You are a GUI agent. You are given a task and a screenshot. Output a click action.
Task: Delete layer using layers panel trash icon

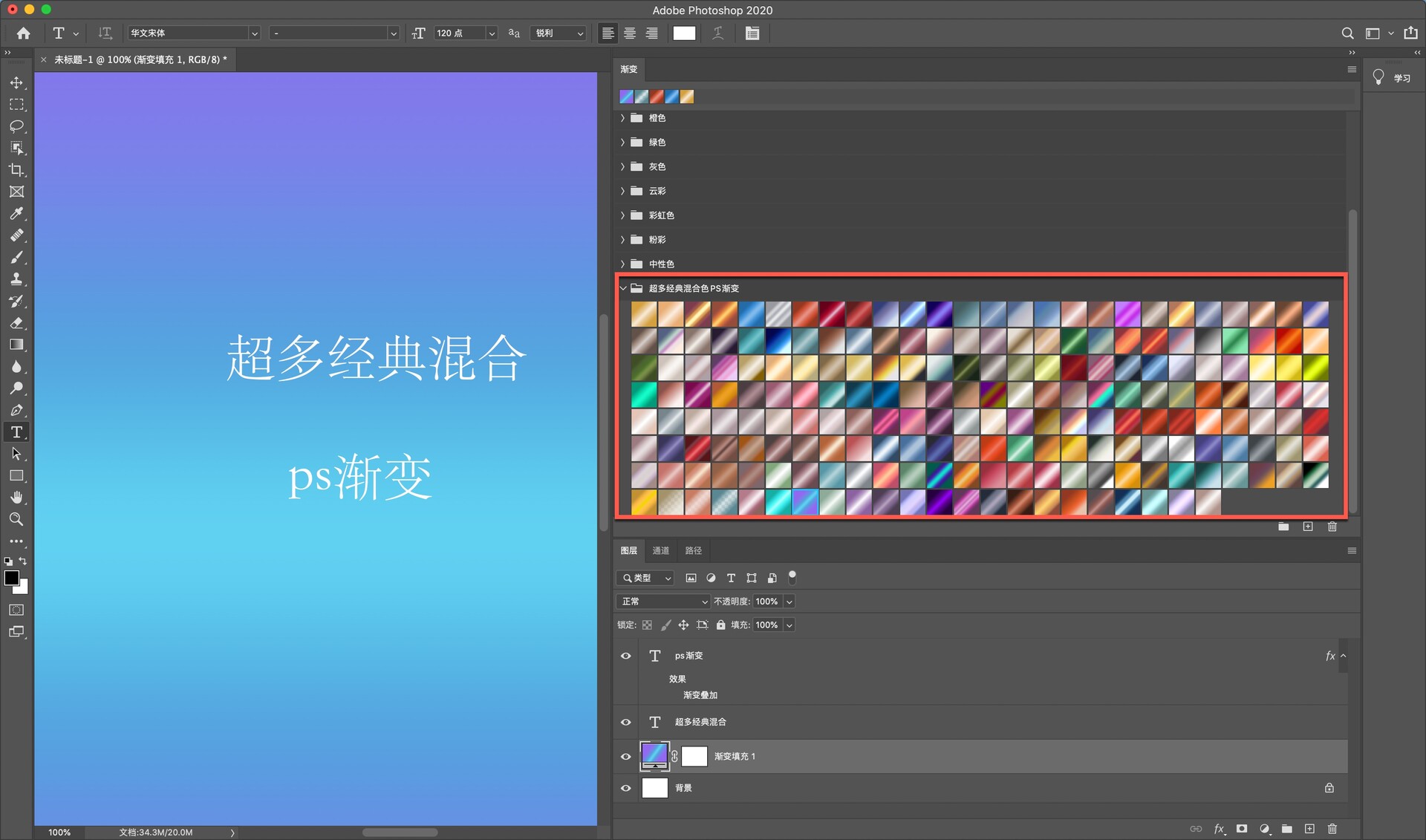pos(1332,828)
